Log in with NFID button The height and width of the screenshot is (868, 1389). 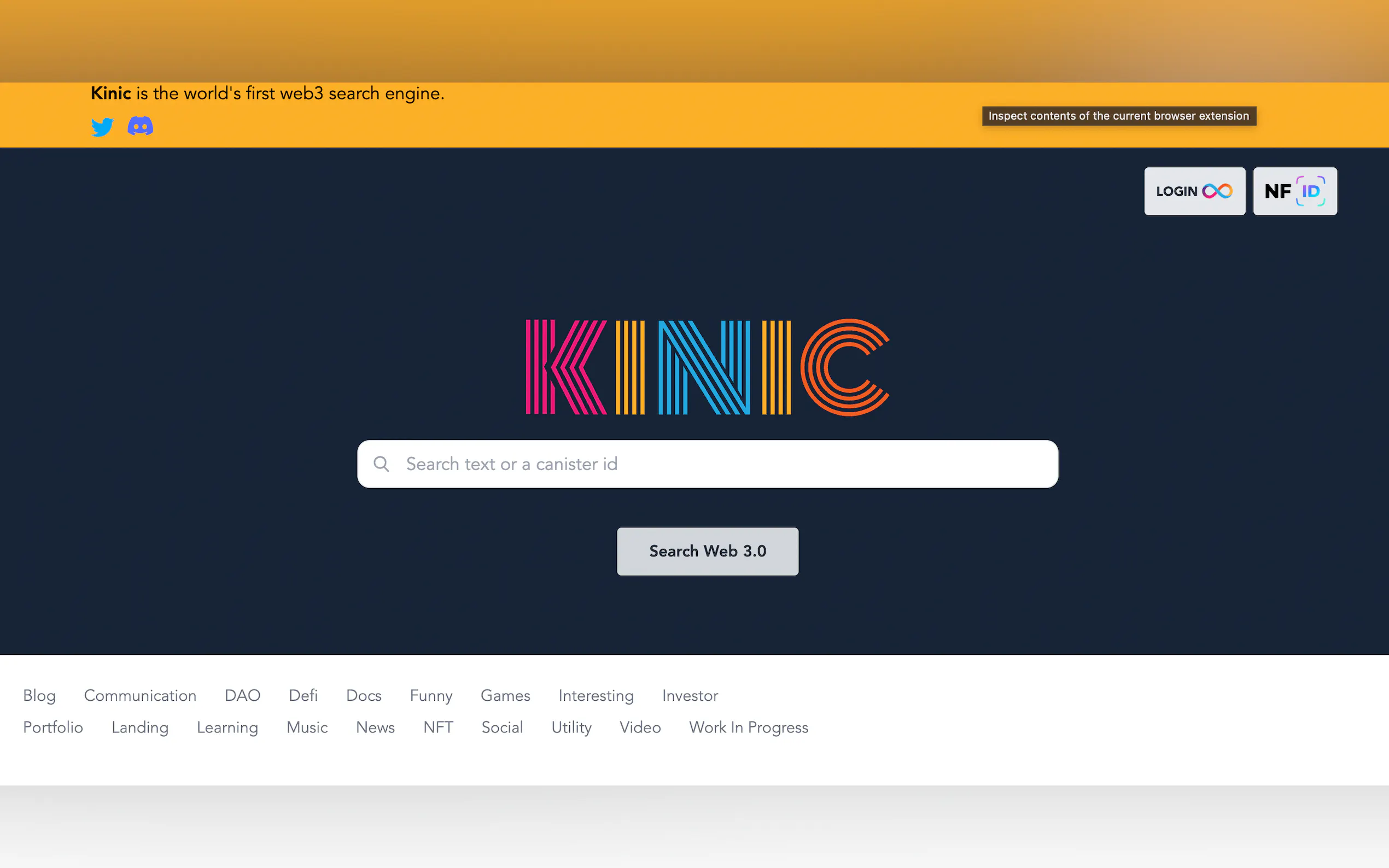click(x=1295, y=191)
